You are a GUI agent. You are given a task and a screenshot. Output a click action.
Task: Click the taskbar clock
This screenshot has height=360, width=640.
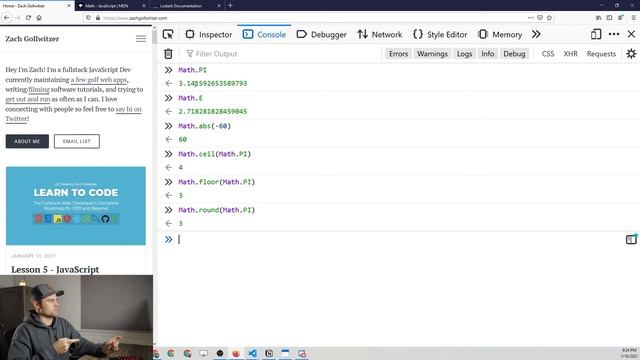coord(629,353)
